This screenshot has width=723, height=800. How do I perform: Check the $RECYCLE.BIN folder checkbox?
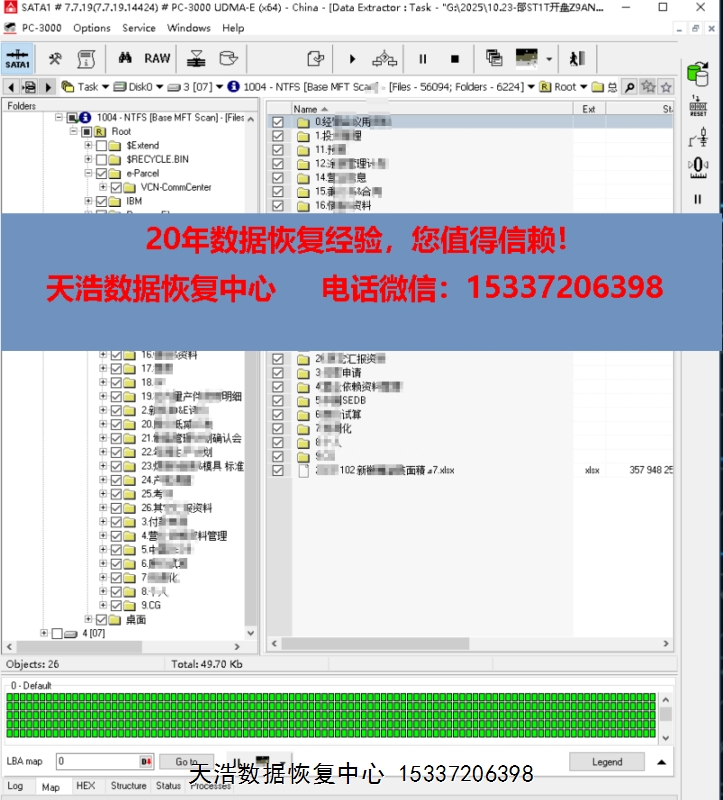[x=101, y=159]
